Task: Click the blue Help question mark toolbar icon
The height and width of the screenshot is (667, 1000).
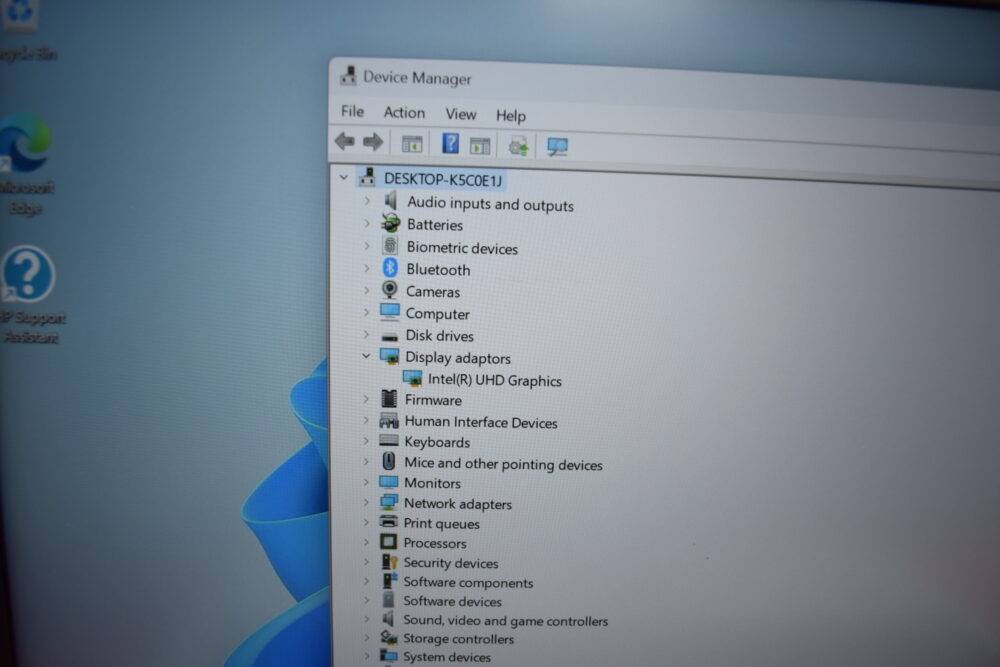Action: (x=450, y=143)
